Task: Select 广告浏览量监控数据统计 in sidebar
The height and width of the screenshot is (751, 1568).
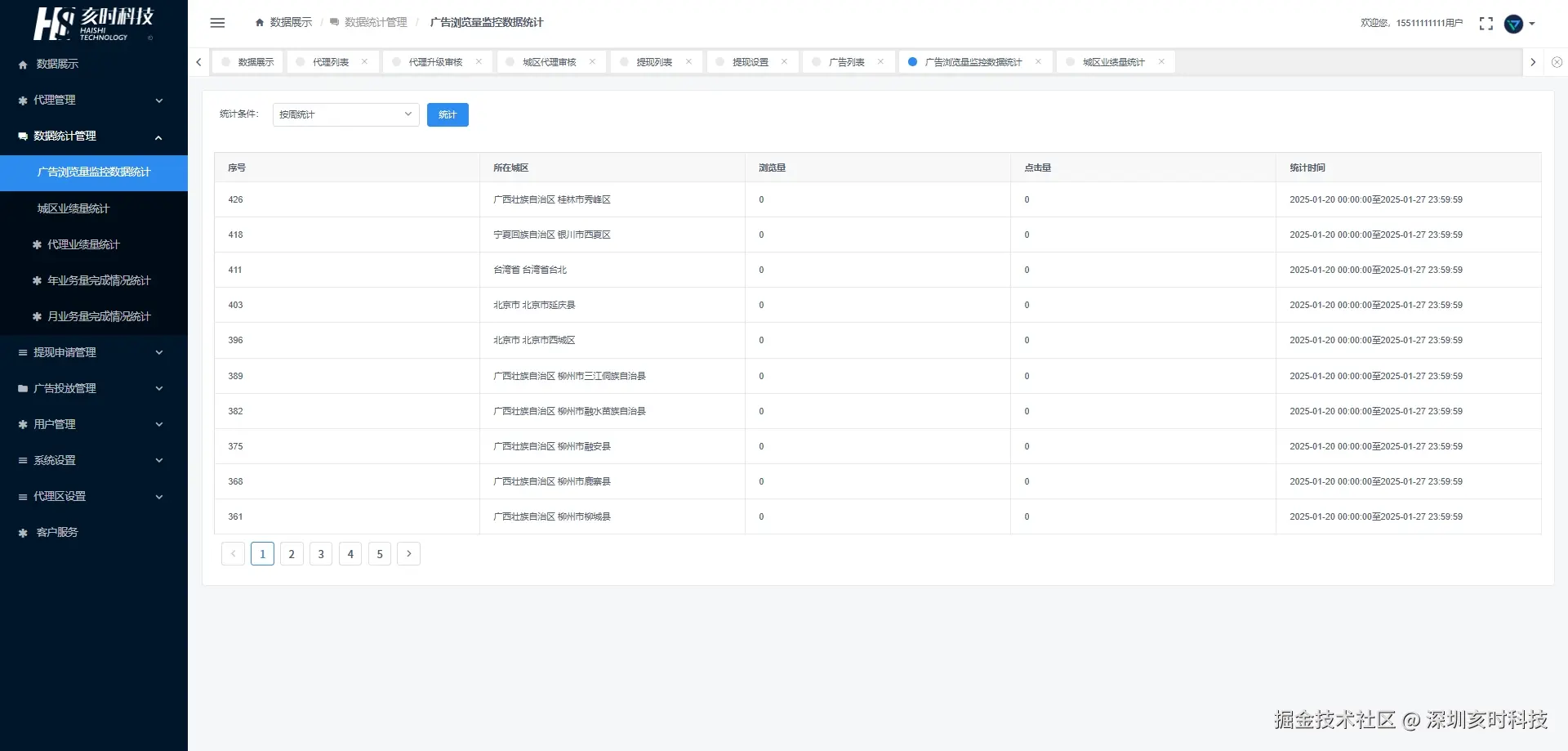Action: click(94, 172)
